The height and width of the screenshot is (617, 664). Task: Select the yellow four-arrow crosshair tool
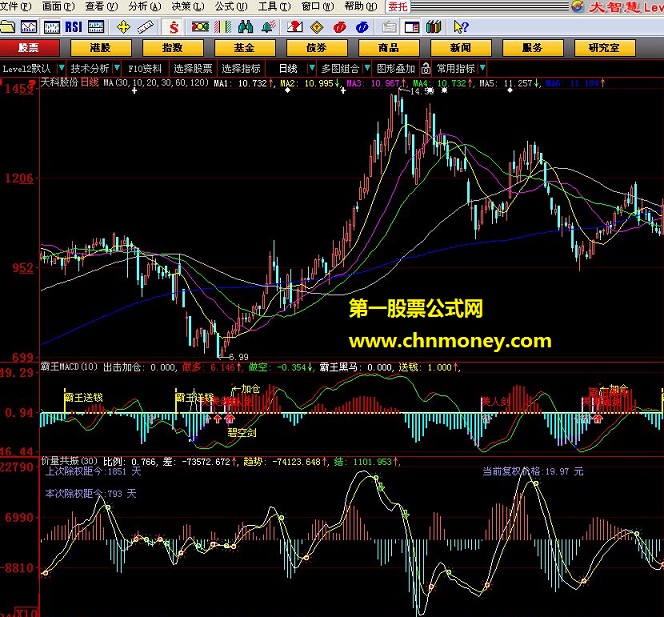(x=123, y=27)
